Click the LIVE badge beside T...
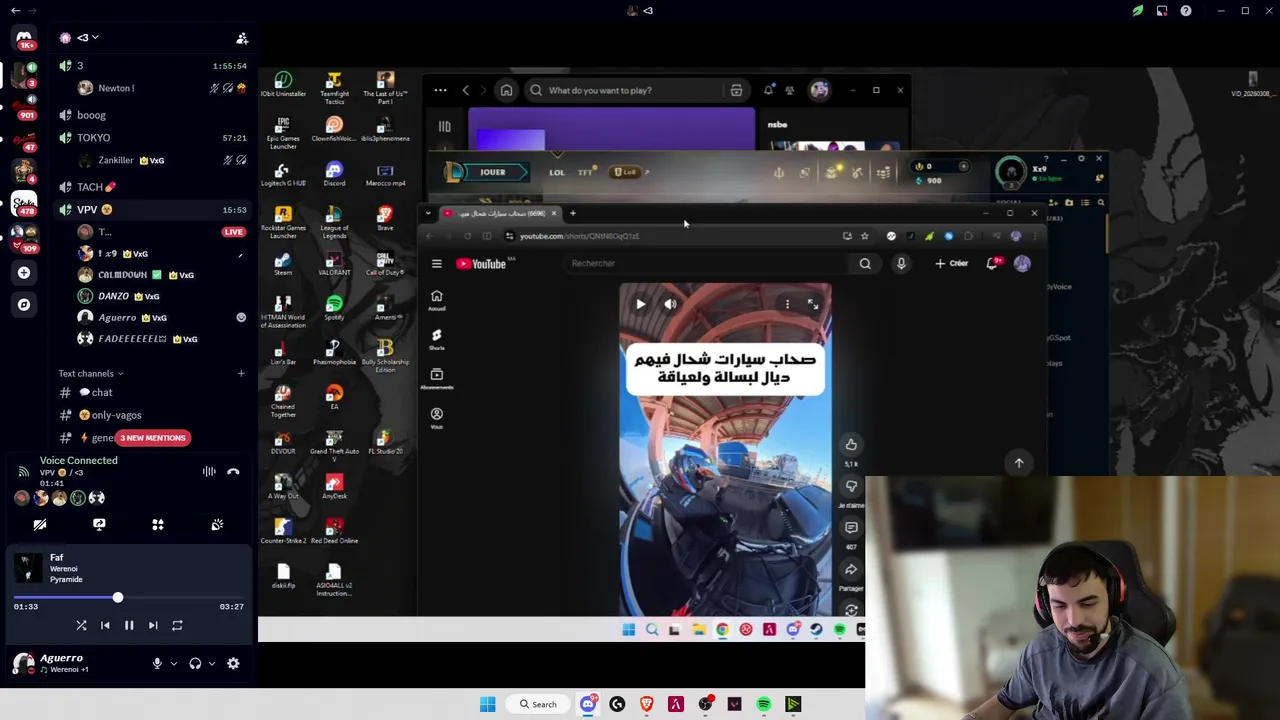Image resolution: width=1280 pixels, height=720 pixels. (233, 232)
